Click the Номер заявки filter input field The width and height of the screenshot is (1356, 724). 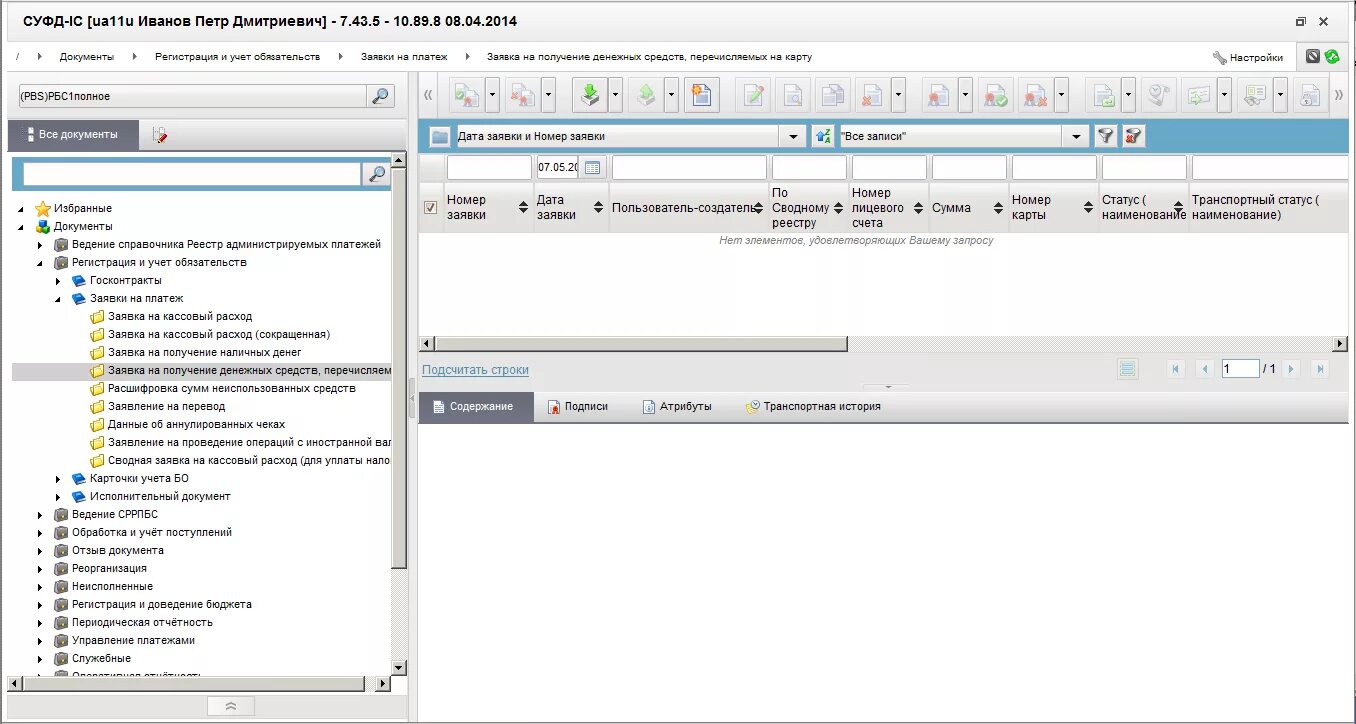coord(489,167)
